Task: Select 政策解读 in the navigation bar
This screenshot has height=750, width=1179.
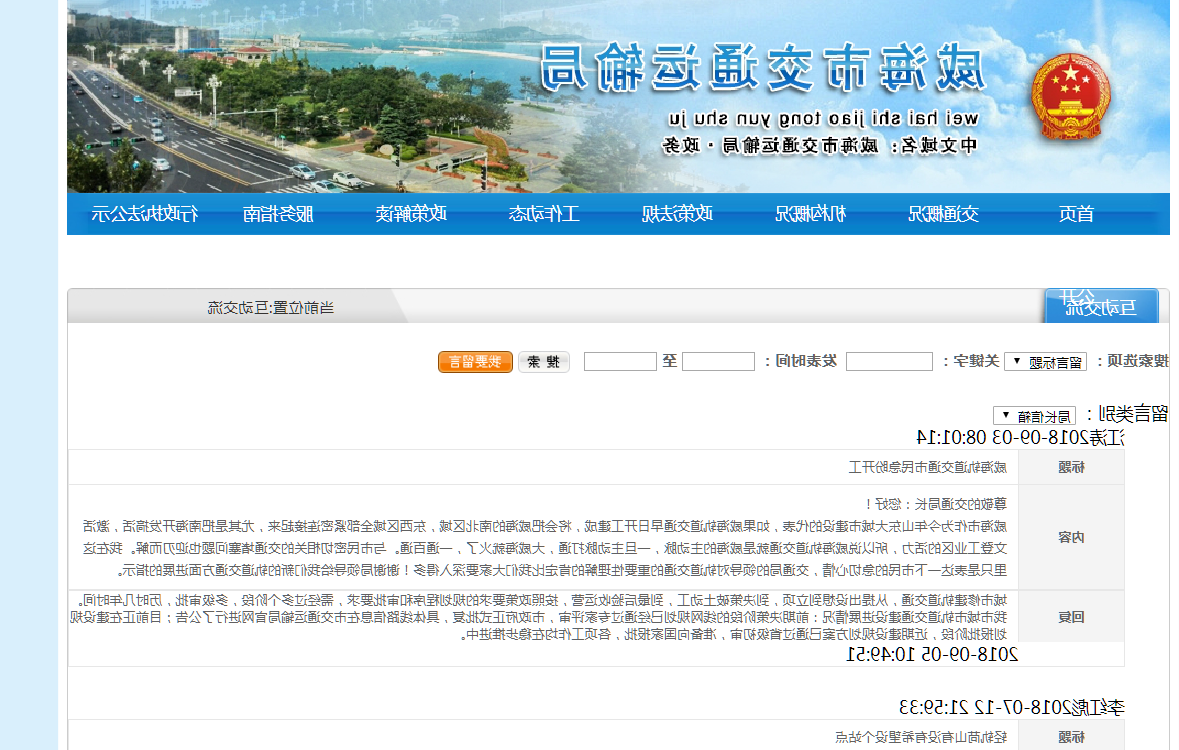Action: tap(411, 214)
